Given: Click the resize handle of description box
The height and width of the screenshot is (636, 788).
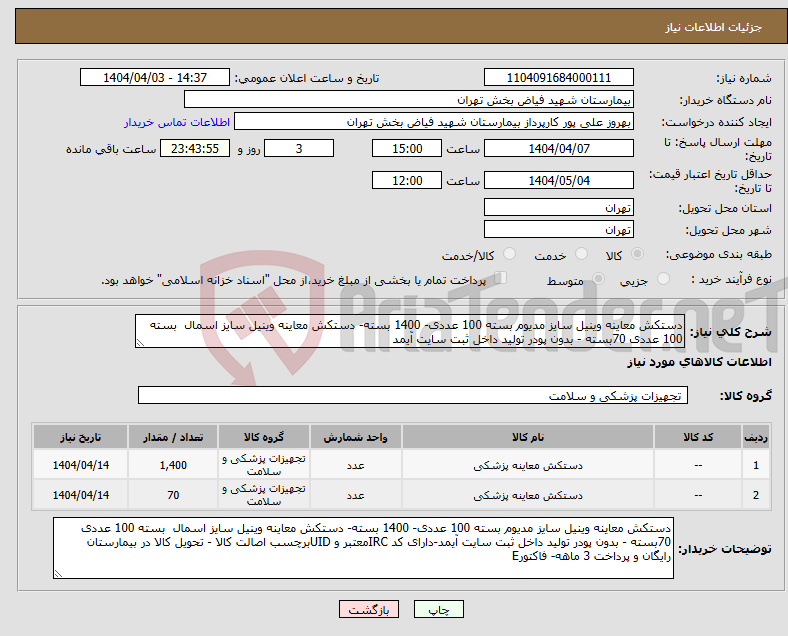Looking at the screenshot, I should pos(140,343).
